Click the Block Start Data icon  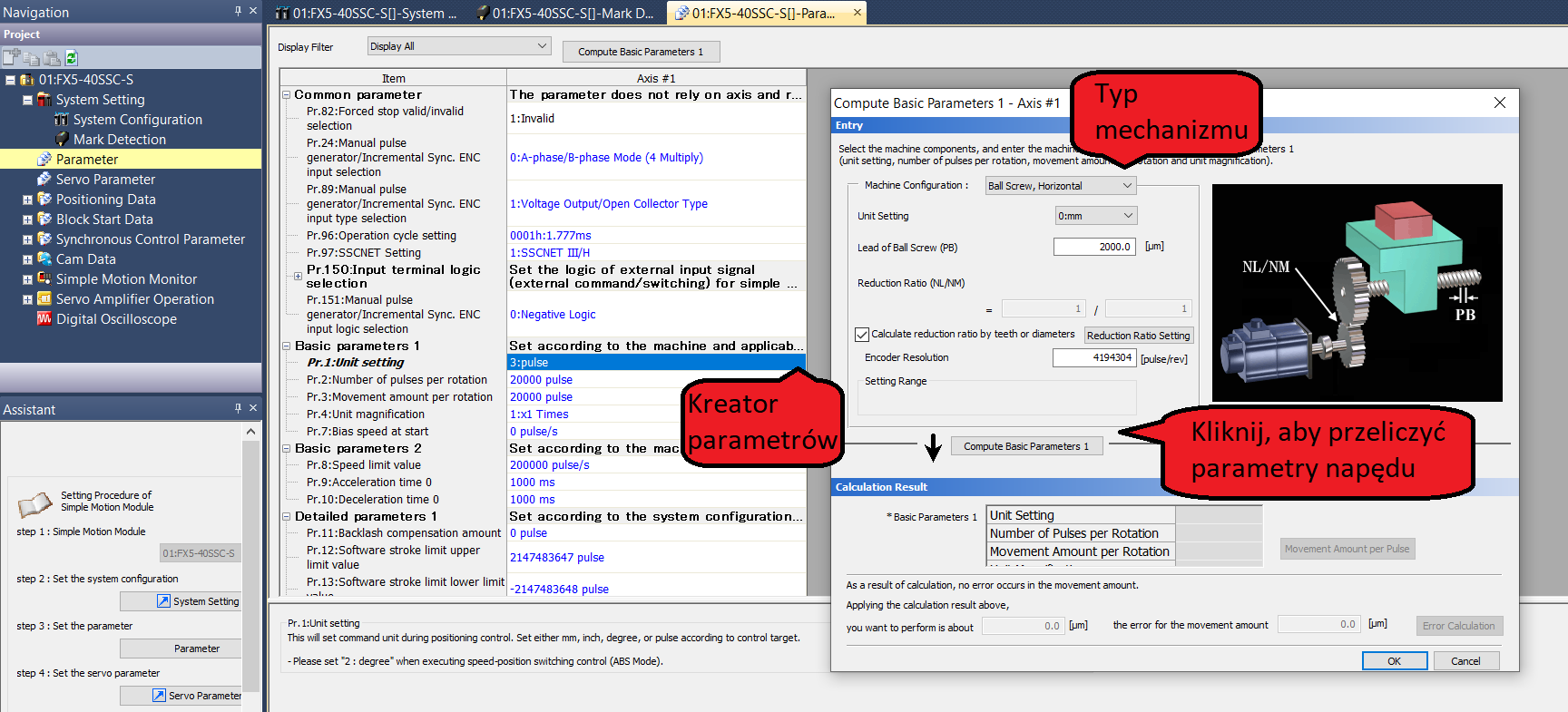[x=44, y=219]
